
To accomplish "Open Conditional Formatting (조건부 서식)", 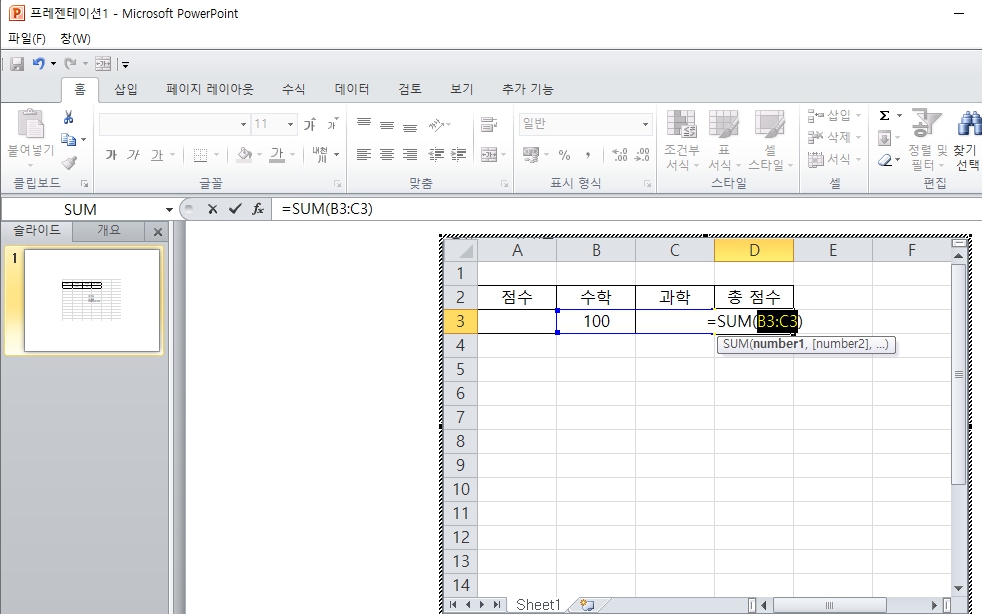I will [x=681, y=140].
